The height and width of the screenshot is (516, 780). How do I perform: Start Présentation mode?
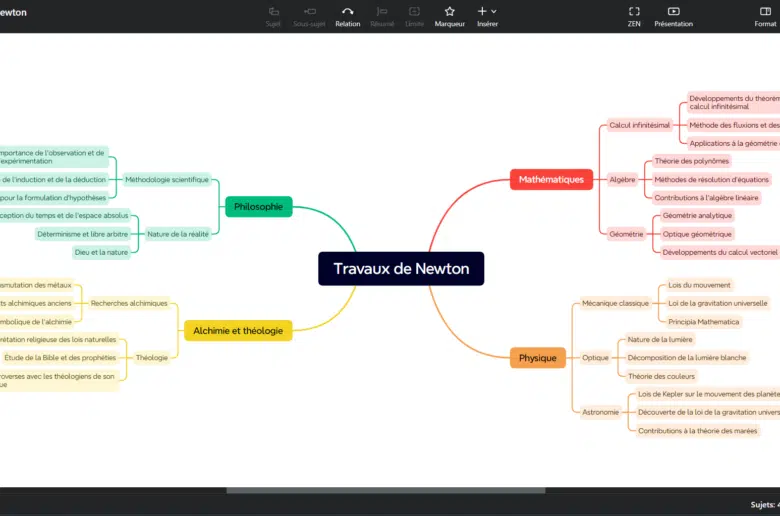[673, 15]
